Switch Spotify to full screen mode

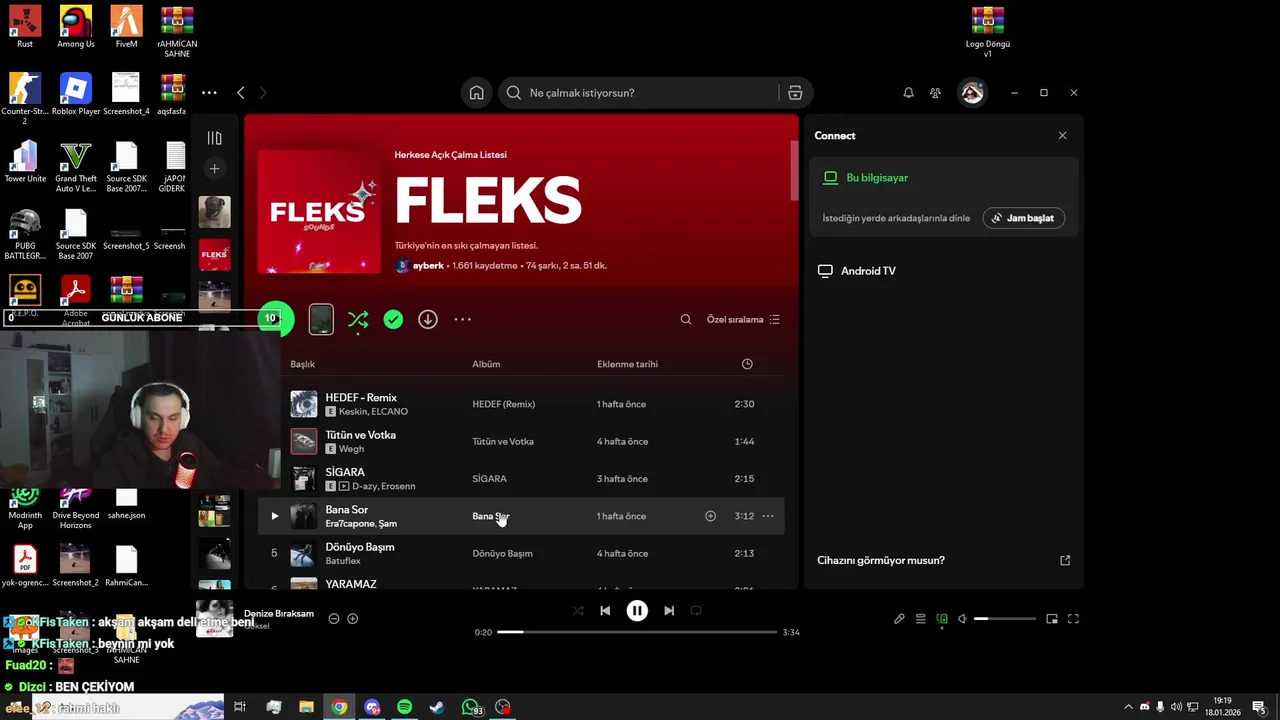click(1073, 619)
